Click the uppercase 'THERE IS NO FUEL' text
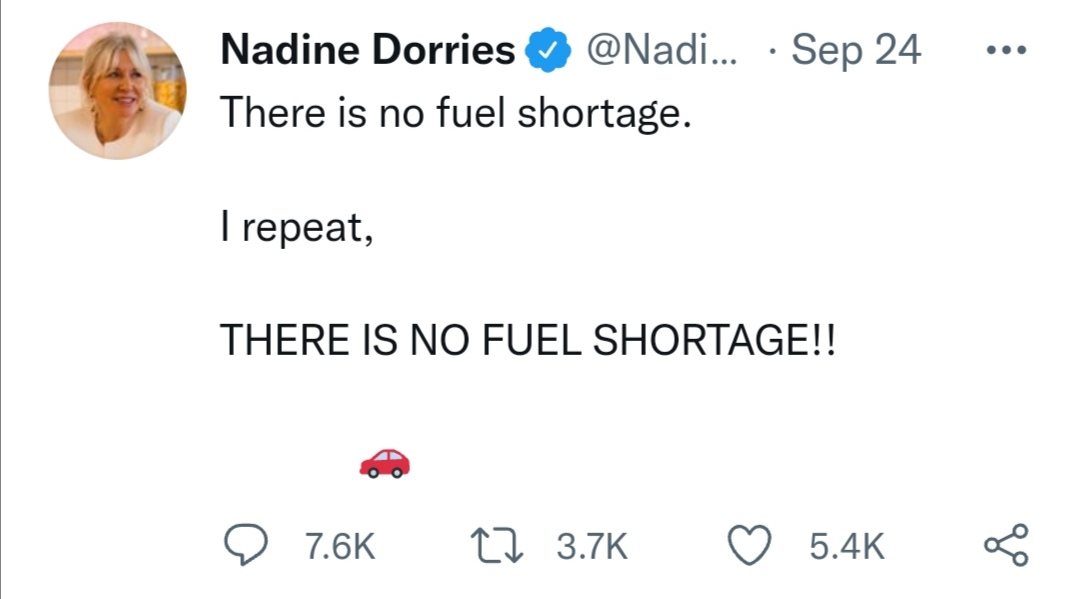 click(x=401, y=341)
